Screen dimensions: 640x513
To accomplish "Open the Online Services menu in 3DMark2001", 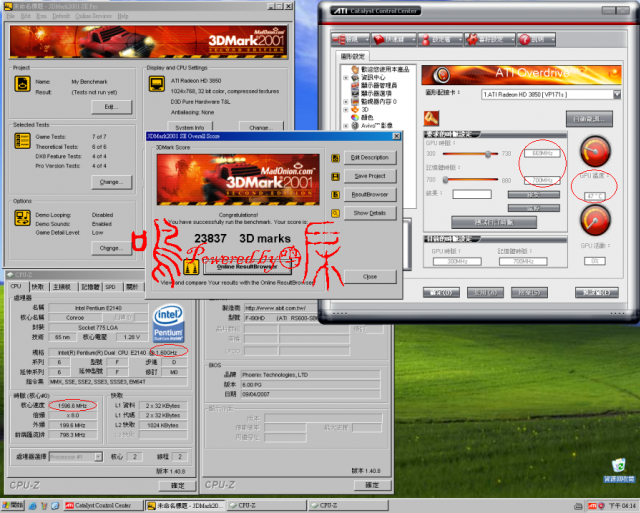I will click(93, 16).
